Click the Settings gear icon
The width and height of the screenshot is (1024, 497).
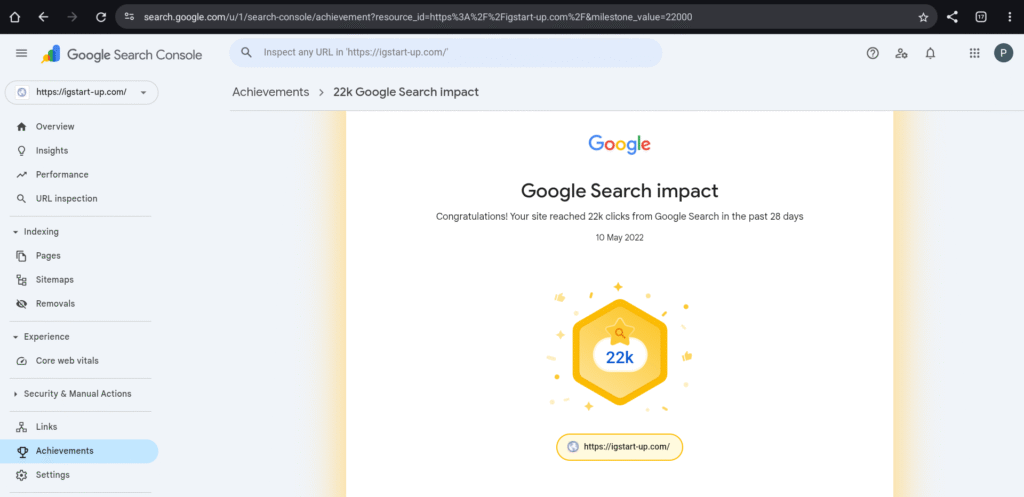(22, 475)
